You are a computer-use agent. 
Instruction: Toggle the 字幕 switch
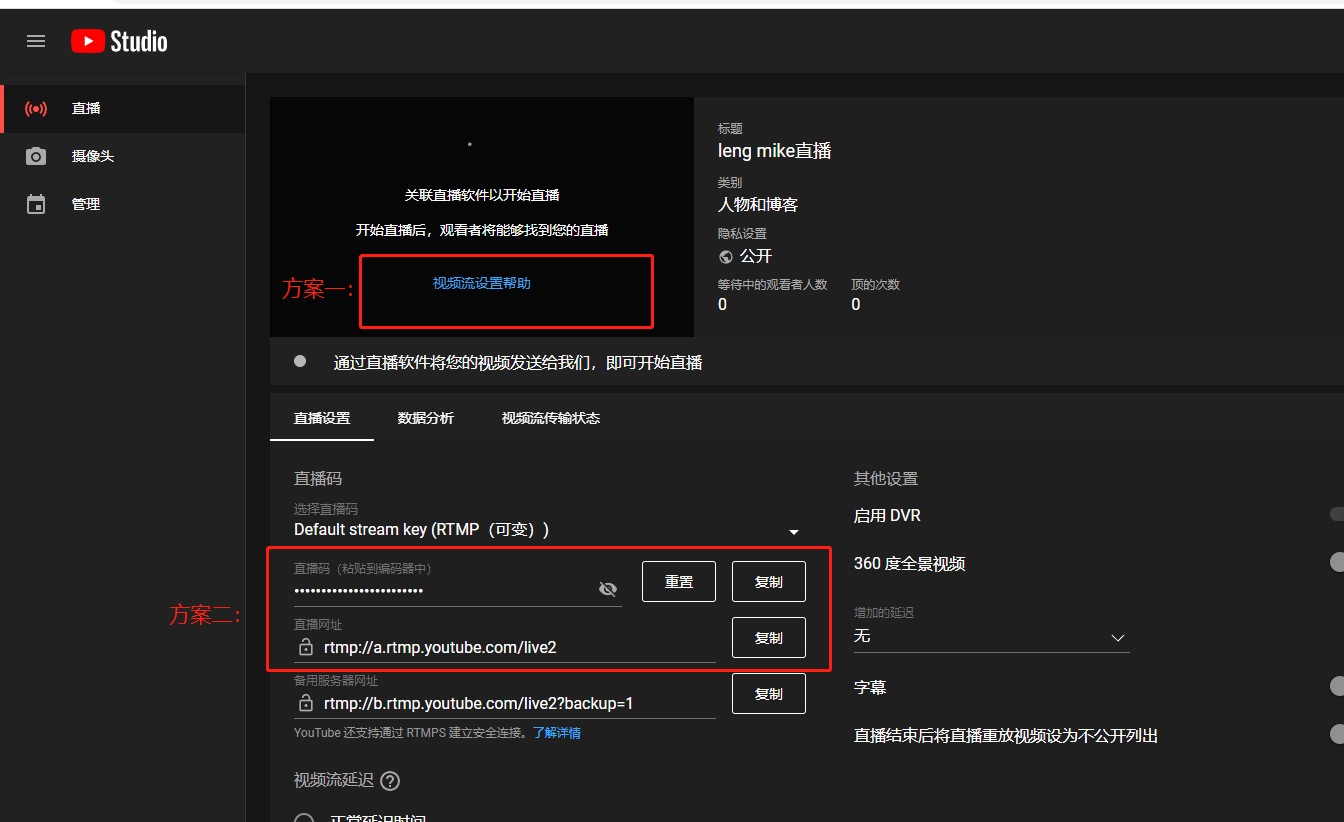coord(1337,687)
